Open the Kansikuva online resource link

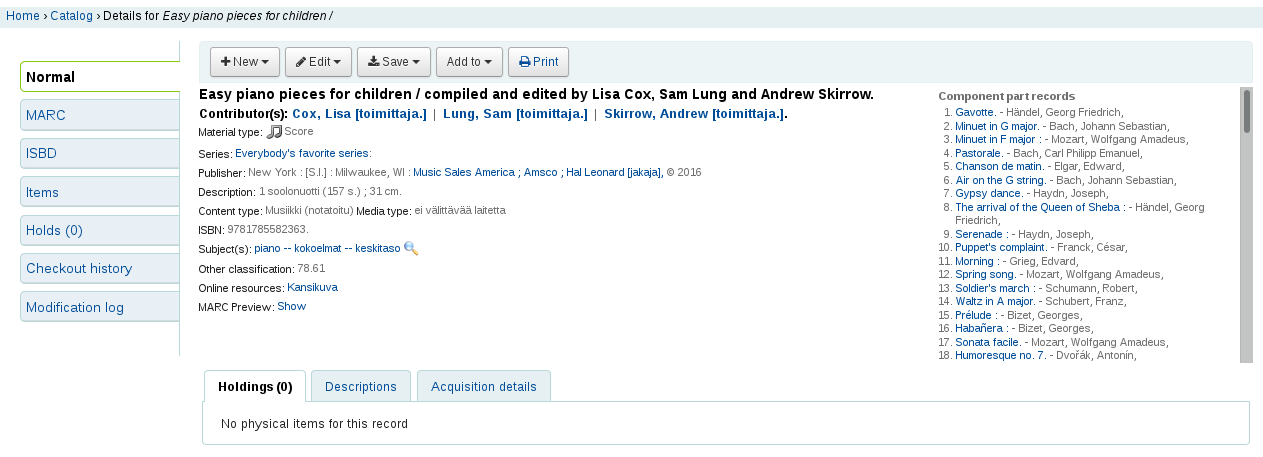click(312, 287)
